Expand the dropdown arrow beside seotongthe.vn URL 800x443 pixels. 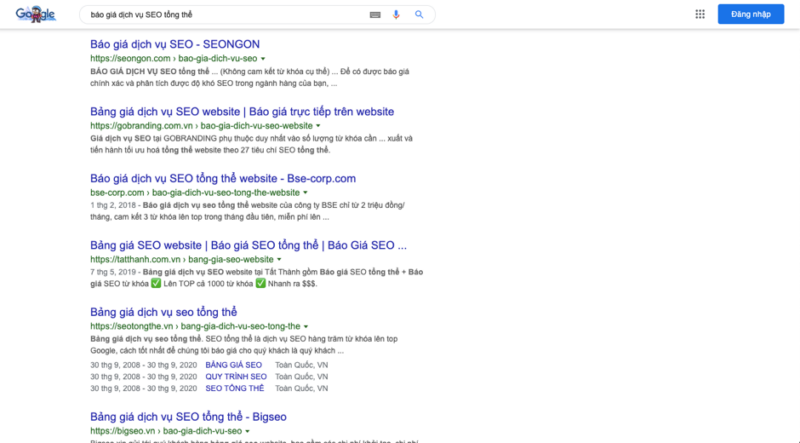306,327
